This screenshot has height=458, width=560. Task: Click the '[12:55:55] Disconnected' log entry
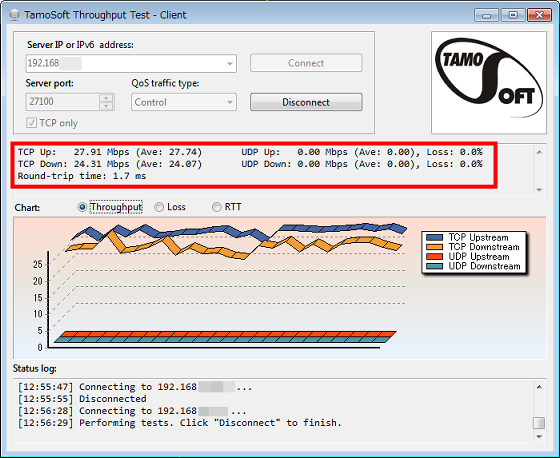[x=82, y=399]
